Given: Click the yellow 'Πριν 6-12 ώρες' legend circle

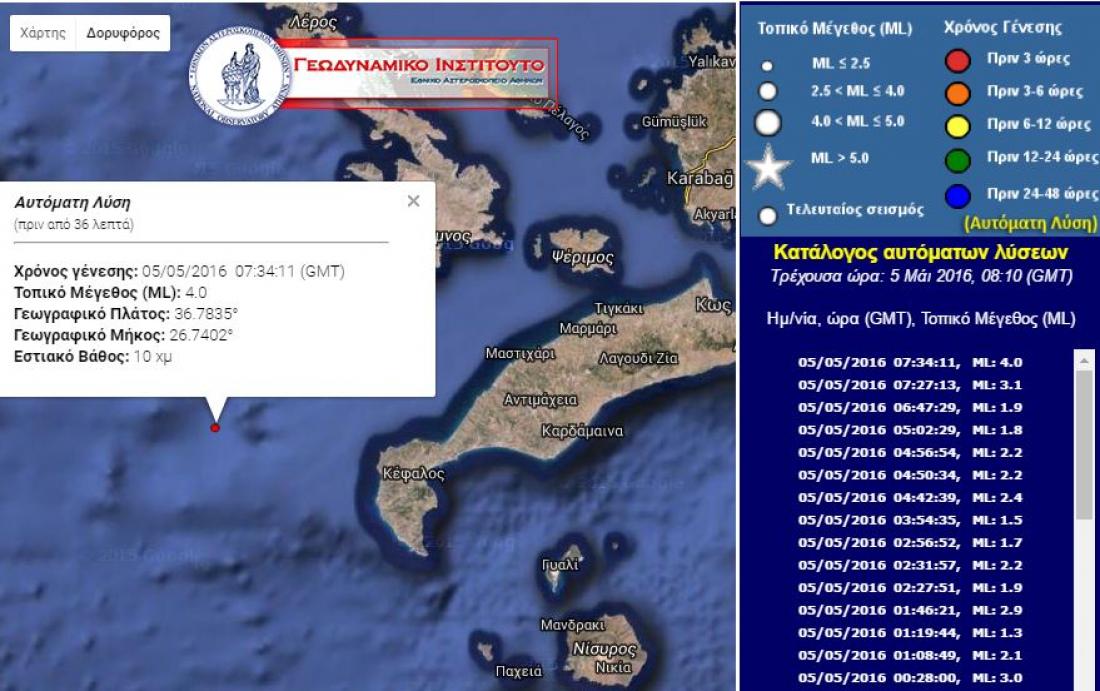Looking at the screenshot, I should (958, 124).
